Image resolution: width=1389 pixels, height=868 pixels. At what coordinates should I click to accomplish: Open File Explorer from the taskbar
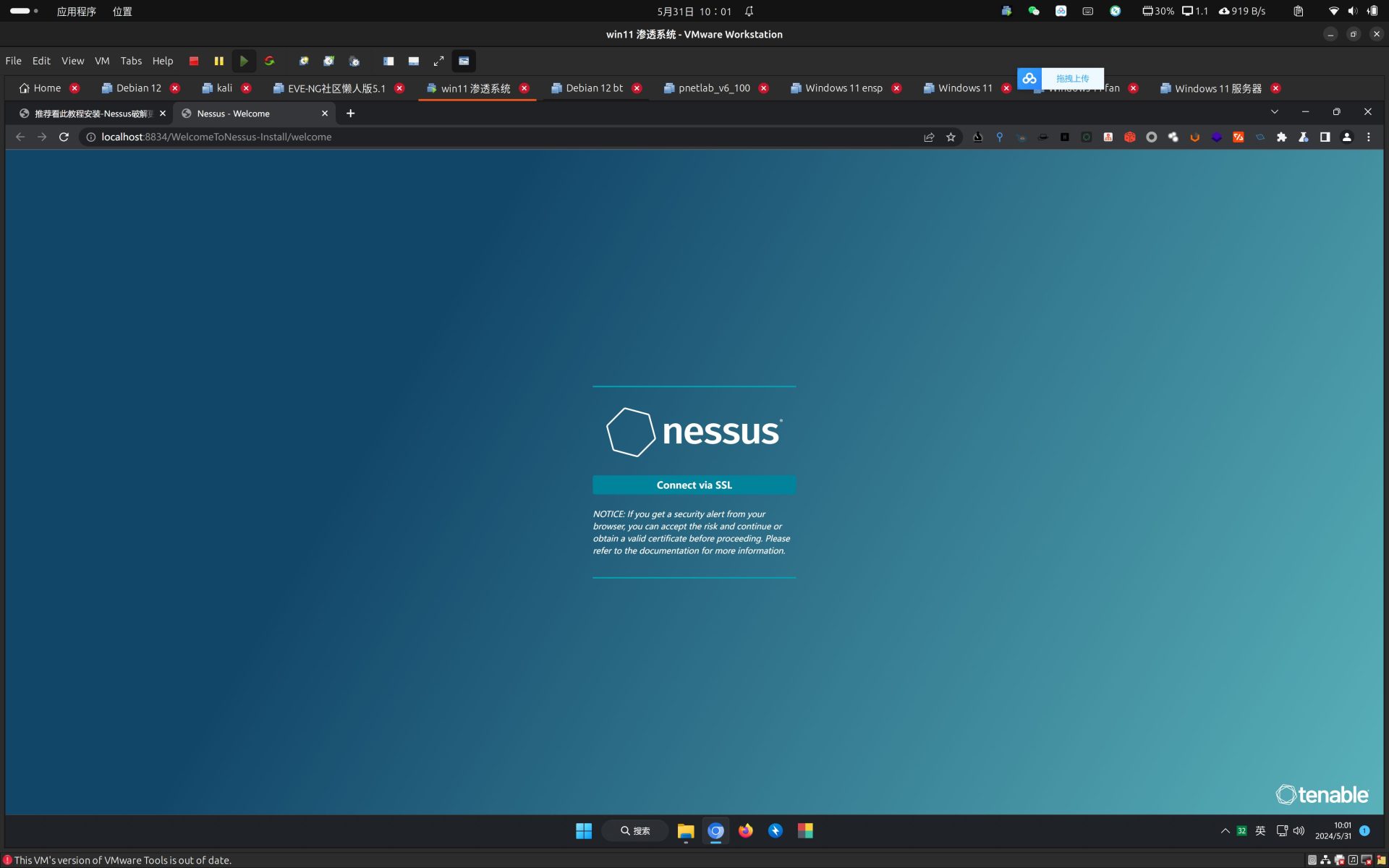(x=686, y=830)
